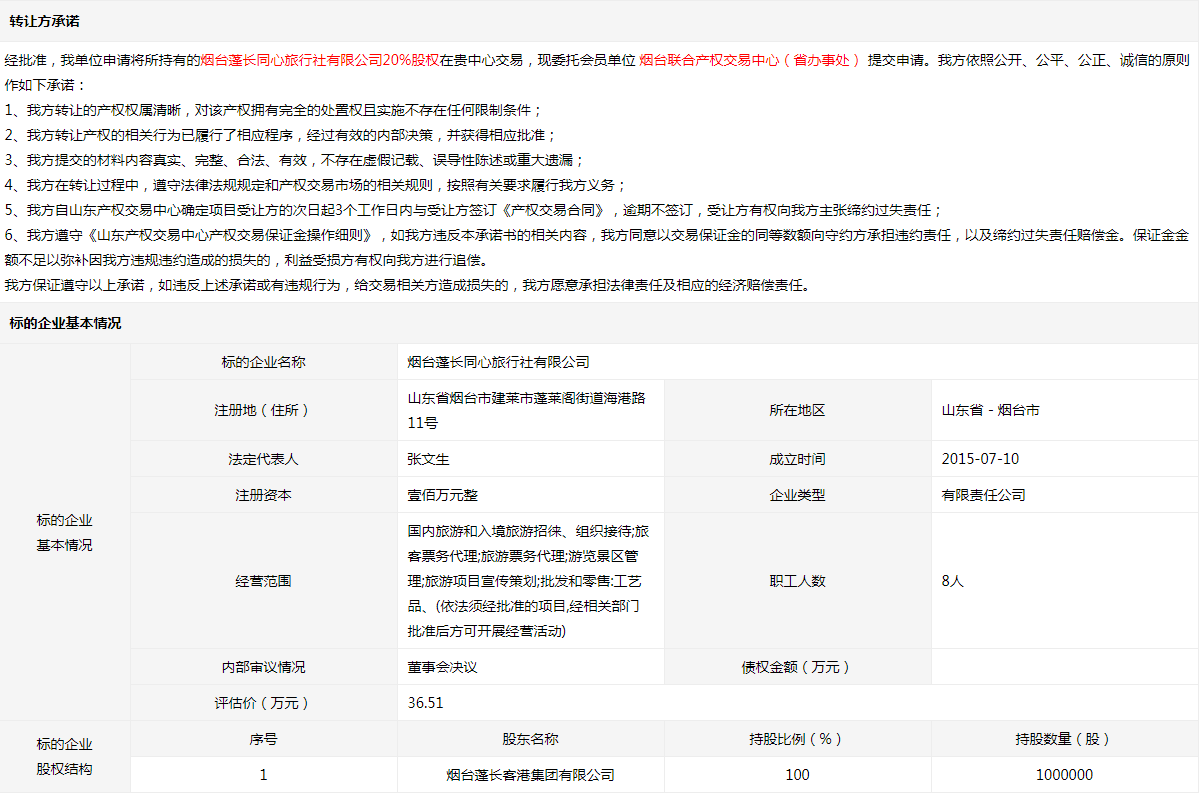Click the 成立时间 label cell
1200x793 pixels.
798,459
